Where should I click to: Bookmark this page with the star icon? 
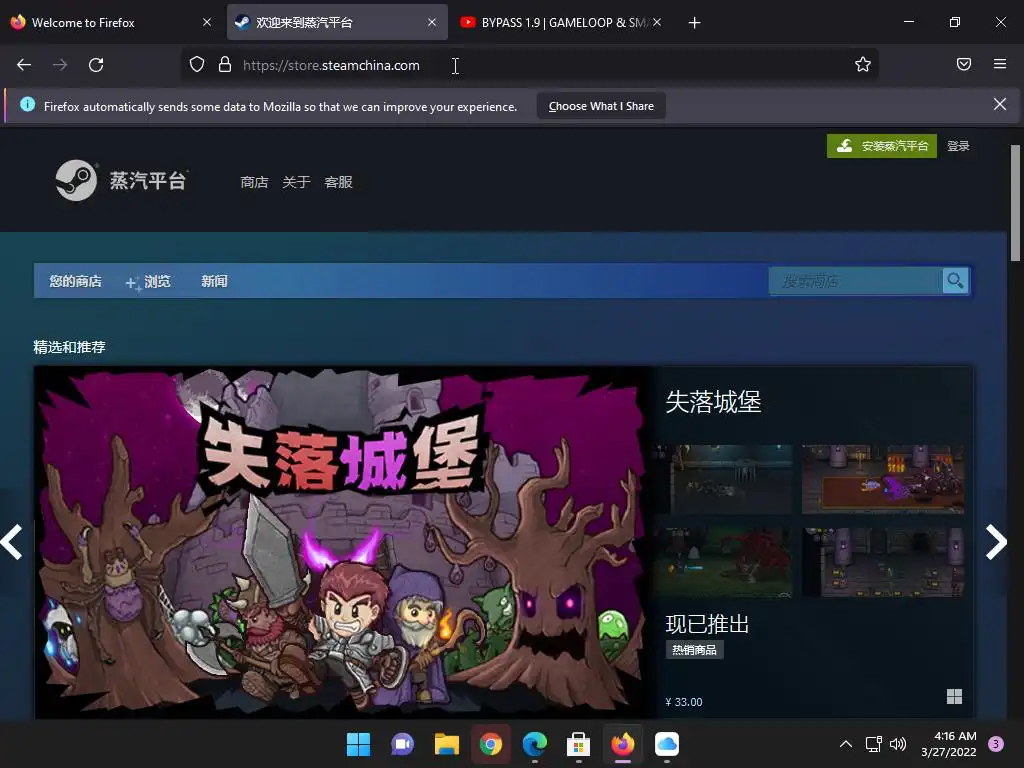click(x=863, y=65)
